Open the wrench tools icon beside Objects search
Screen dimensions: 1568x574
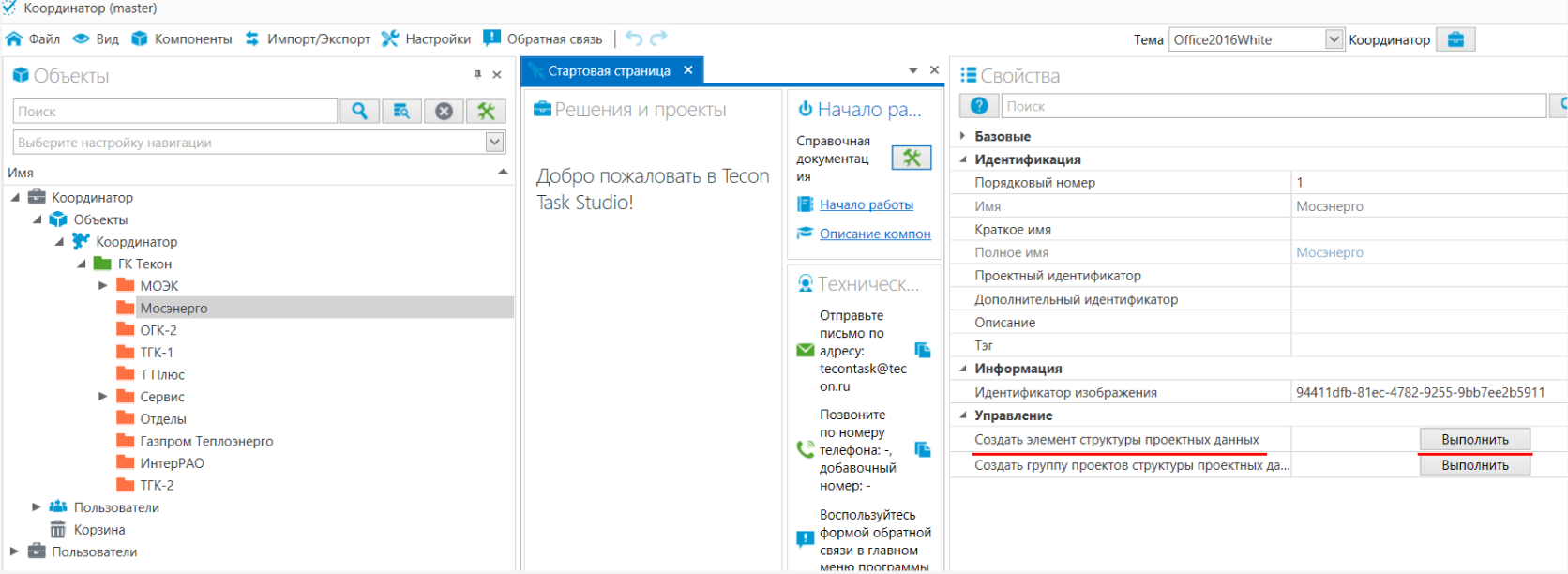click(486, 112)
